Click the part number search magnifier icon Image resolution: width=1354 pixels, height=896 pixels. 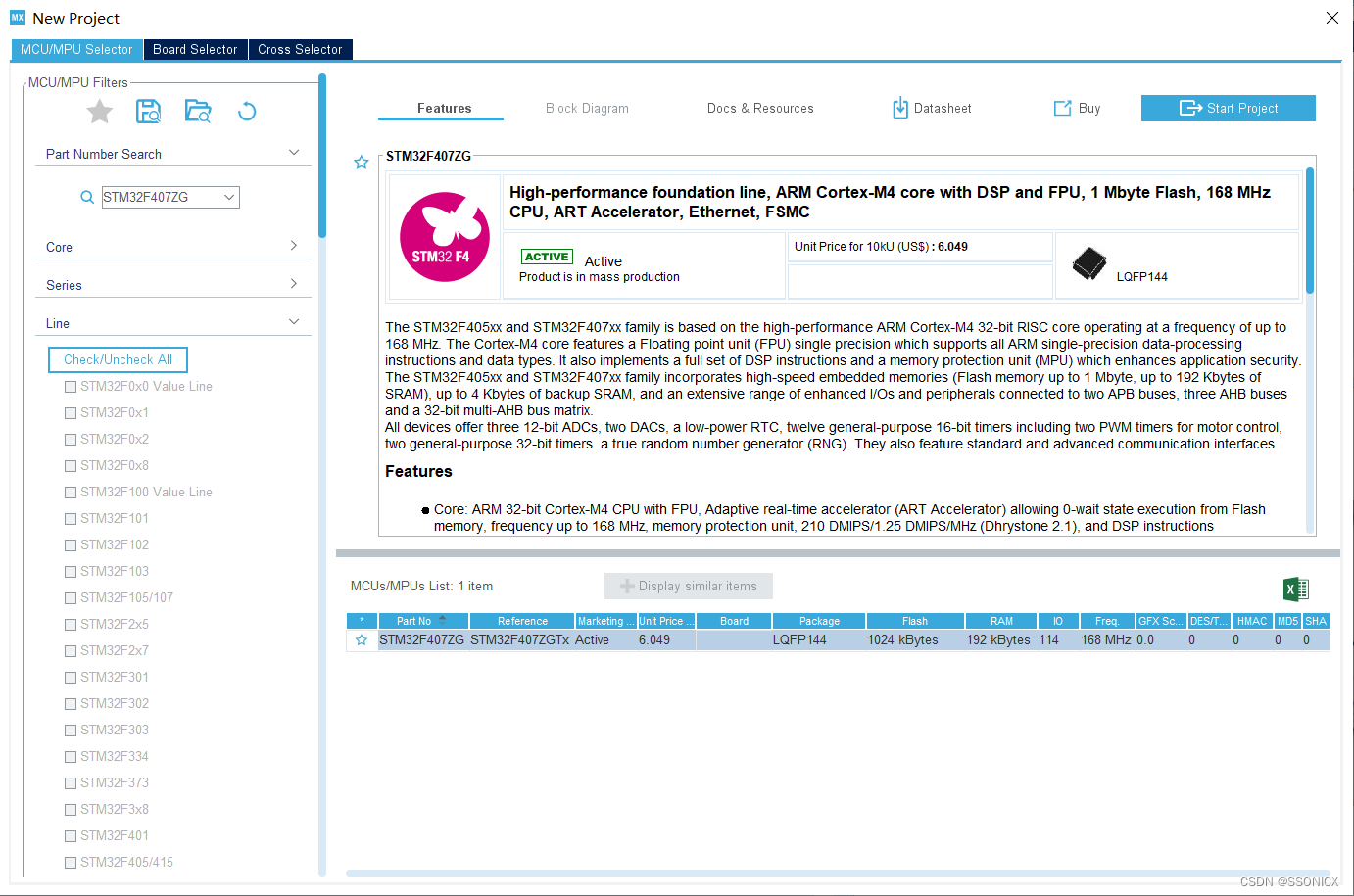(87, 197)
